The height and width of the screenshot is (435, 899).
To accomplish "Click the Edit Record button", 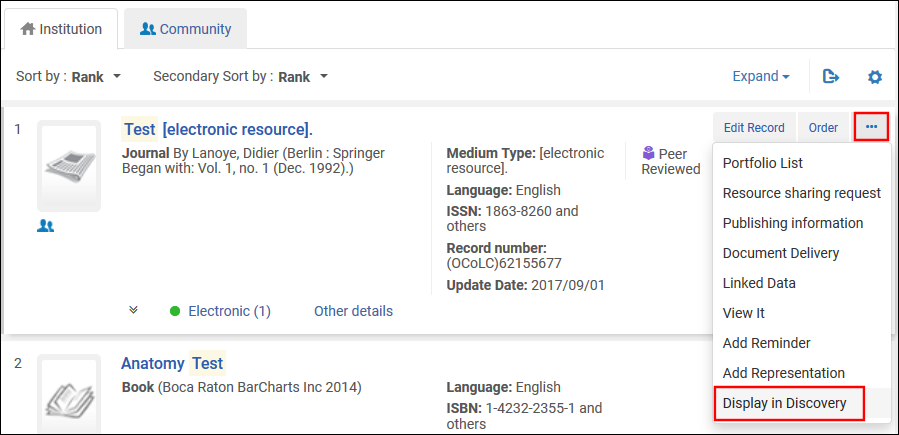I will 754,127.
